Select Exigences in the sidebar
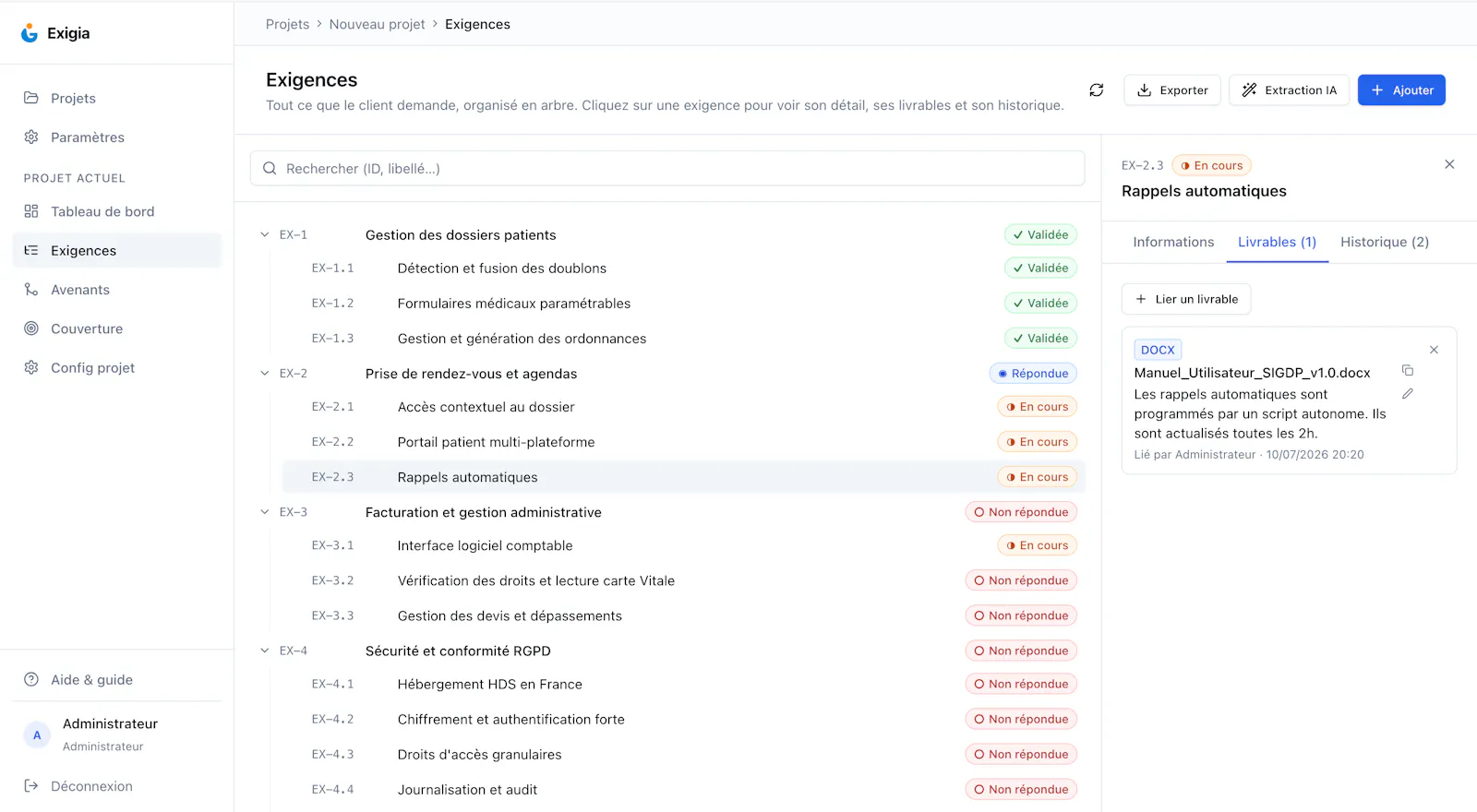 (x=117, y=250)
